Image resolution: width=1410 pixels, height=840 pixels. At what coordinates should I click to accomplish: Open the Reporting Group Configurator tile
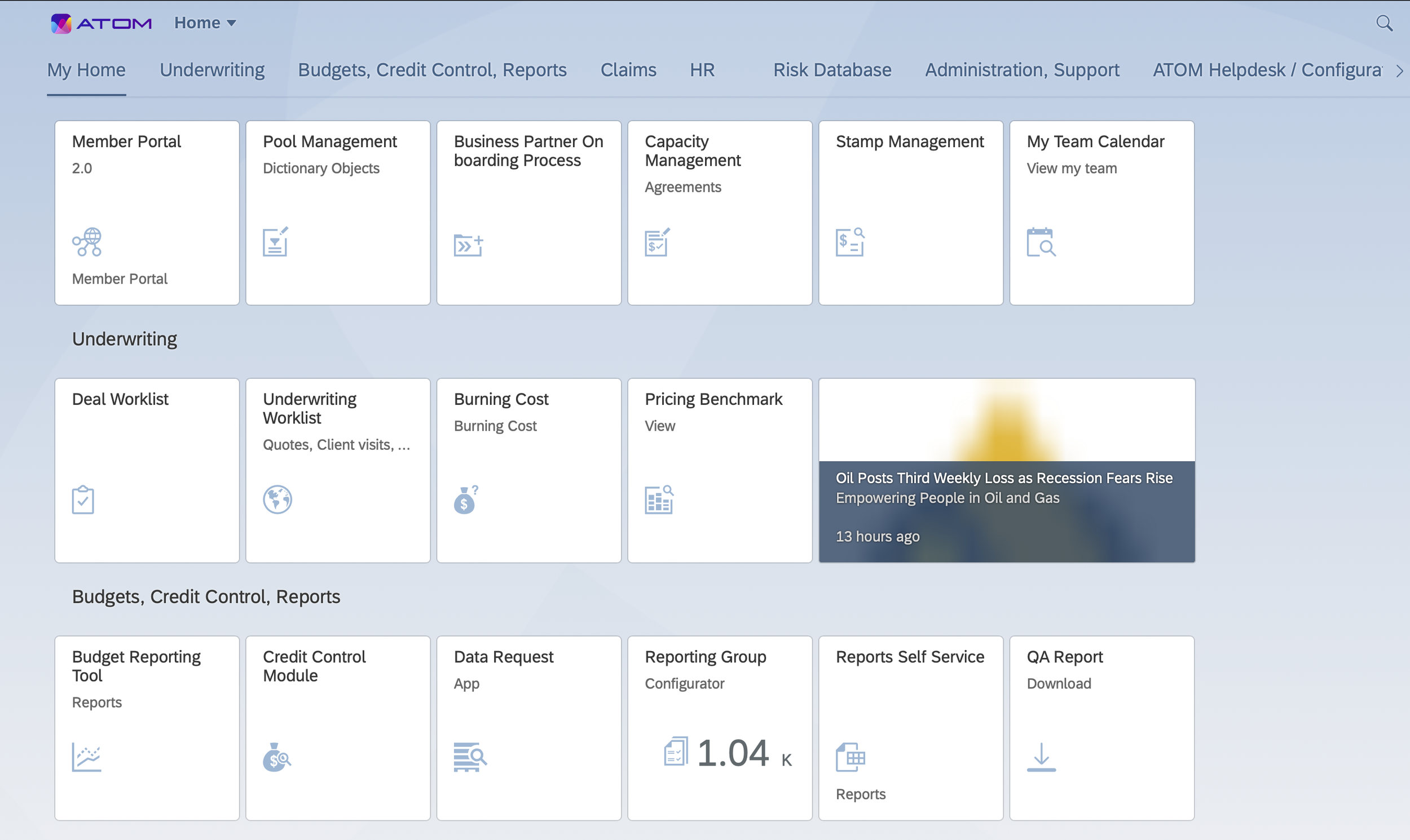720,728
